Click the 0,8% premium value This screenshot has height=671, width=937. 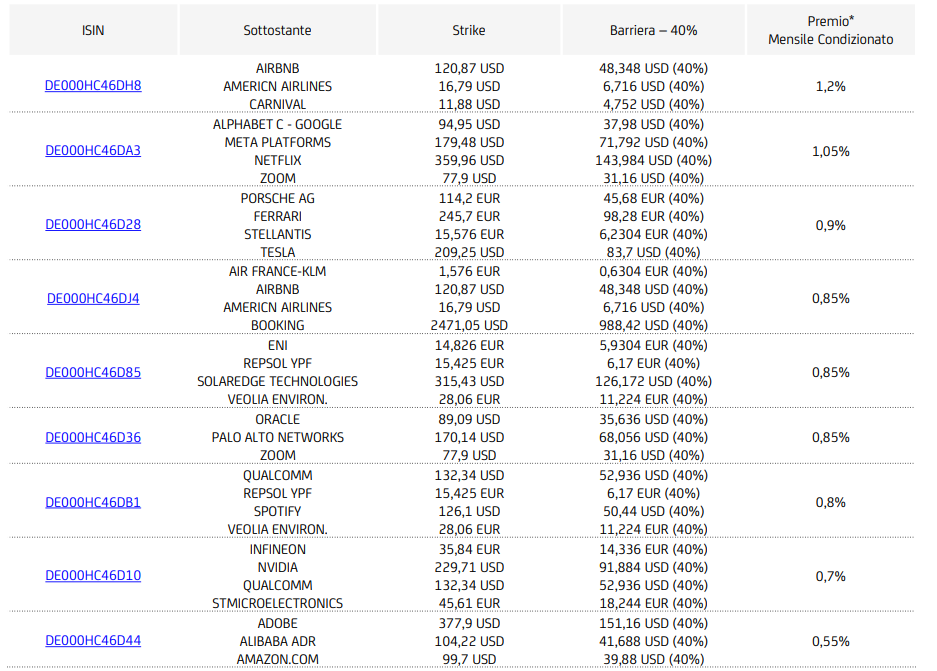pyautogui.click(x=831, y=503)
